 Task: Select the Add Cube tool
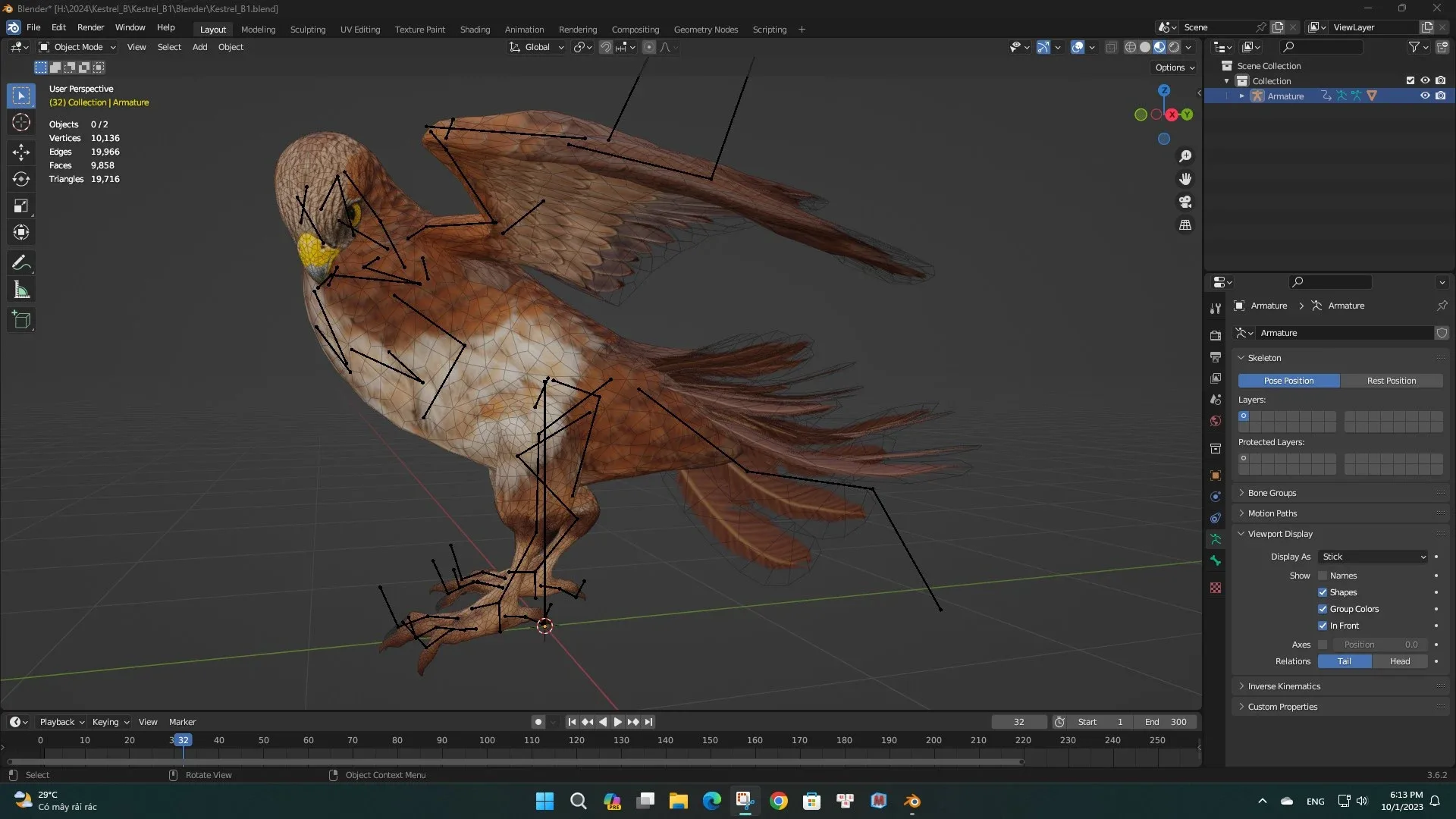click(x=21, y=320)
